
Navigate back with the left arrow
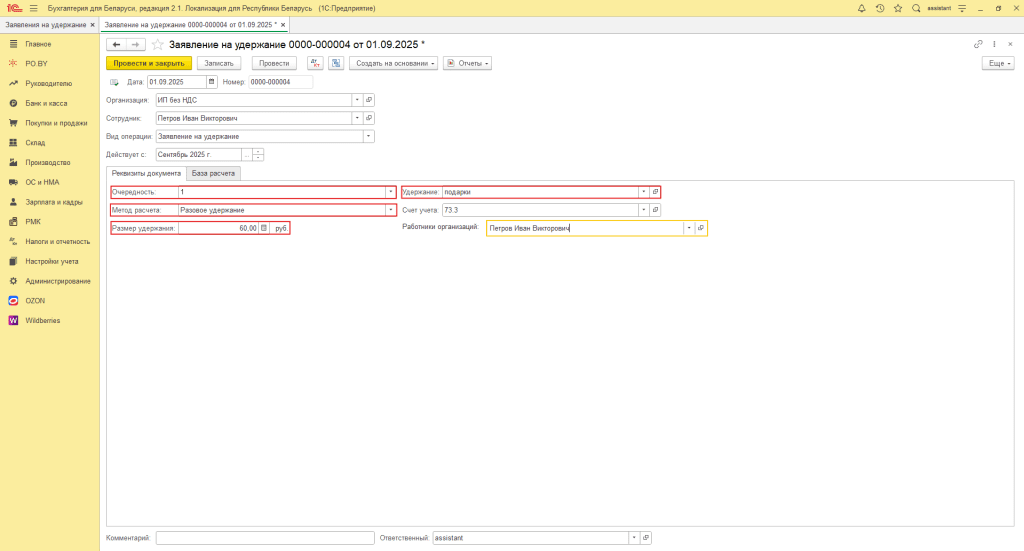(116, 44)
